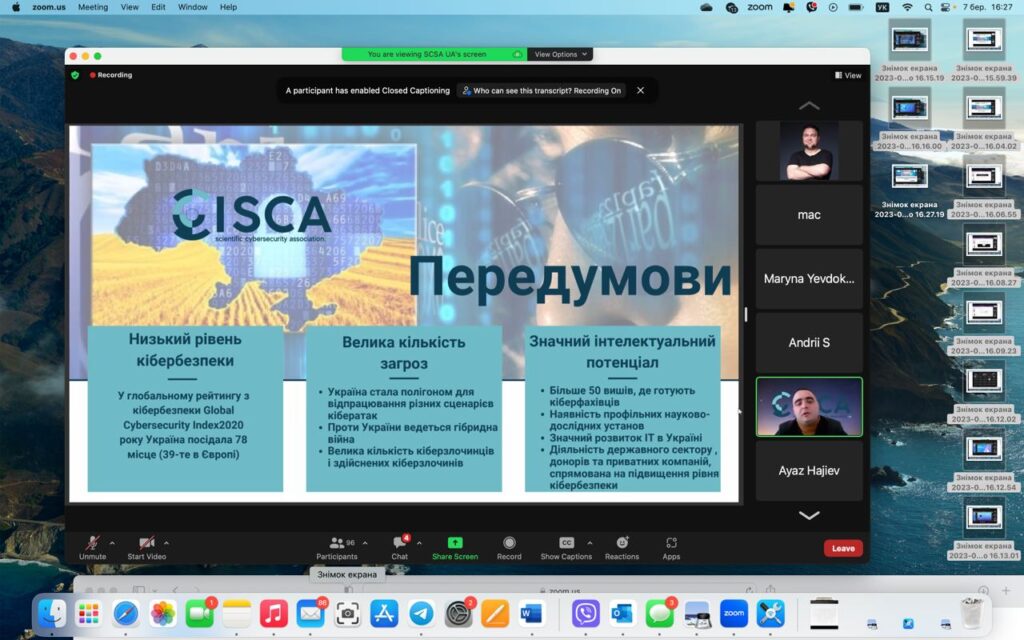Dismiss closed captioning notification with X
Screen dimensions: 1024x640
click(641, 90)
